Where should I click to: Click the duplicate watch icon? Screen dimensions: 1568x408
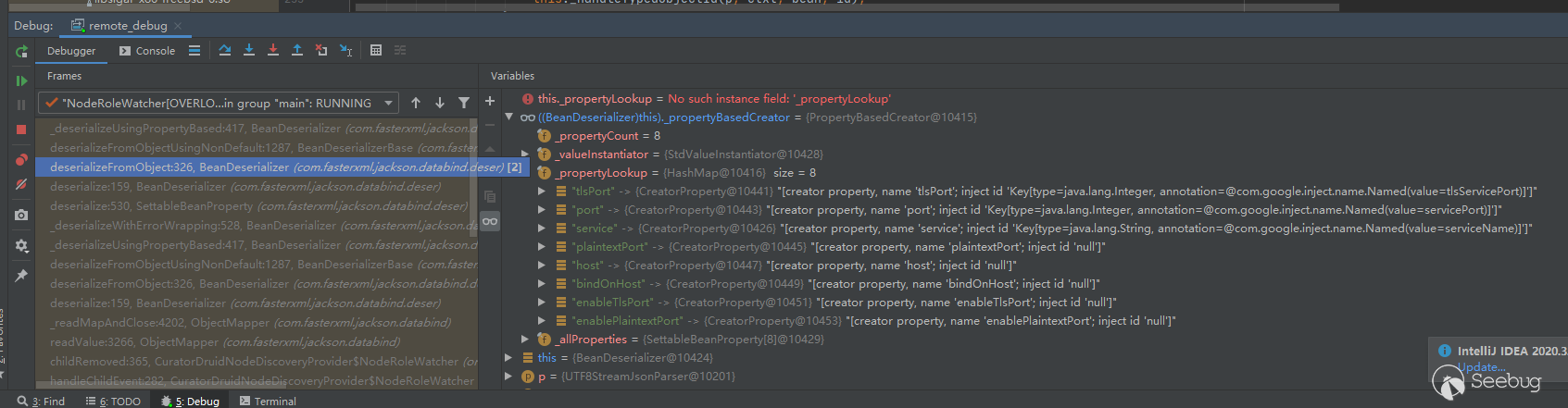click(490, 197)
